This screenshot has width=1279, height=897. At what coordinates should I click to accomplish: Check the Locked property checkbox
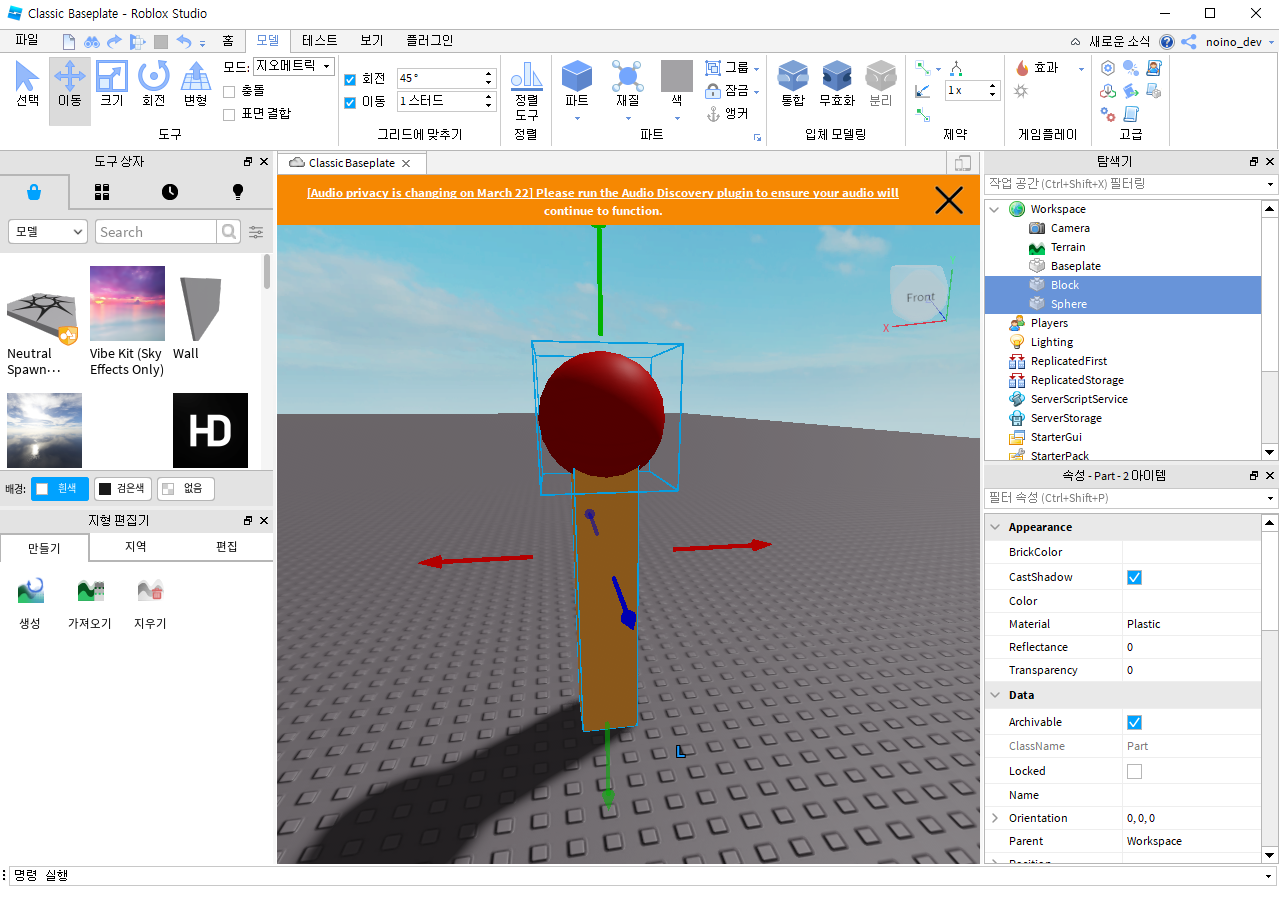click(1134, 771)
